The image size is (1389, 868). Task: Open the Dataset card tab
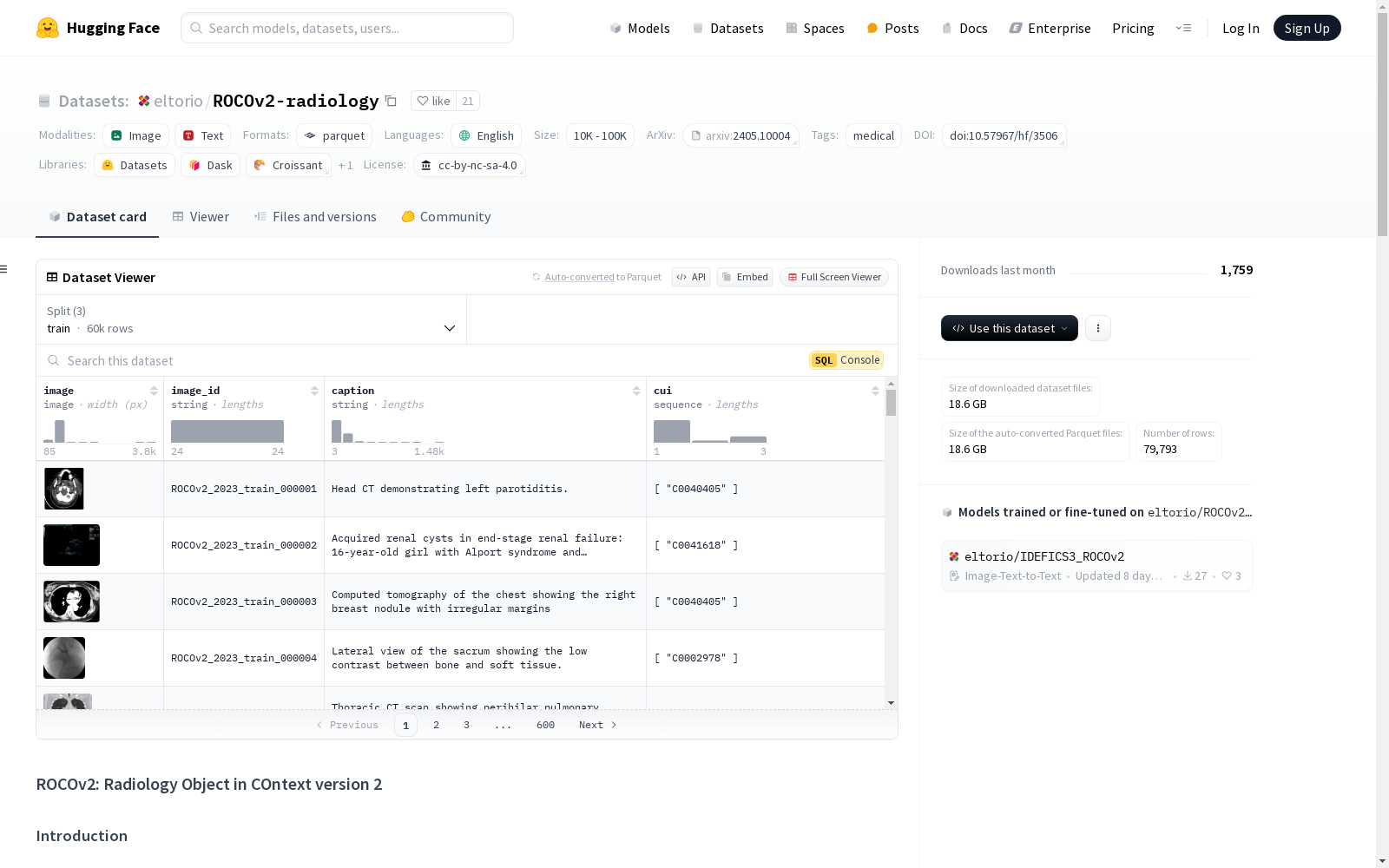point(97,217)
